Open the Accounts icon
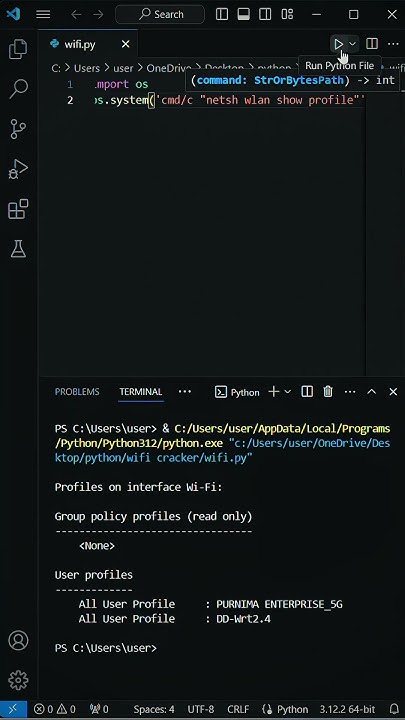Image resolution: width=405 pixels, height=720 pixels. pos(18,640)
